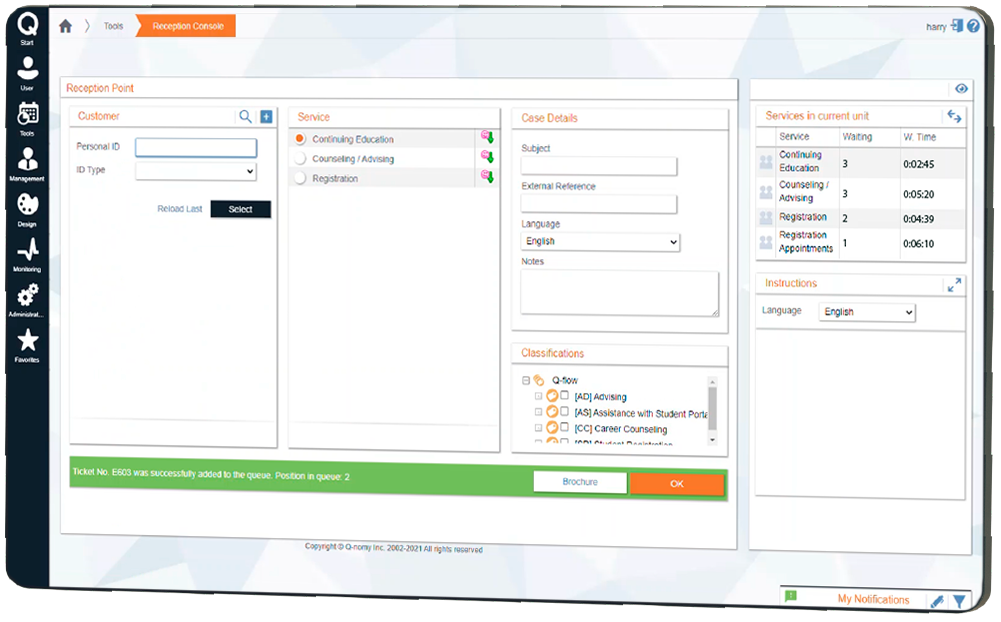Click the home icon in breadcrumb

[x=66, y=27]
